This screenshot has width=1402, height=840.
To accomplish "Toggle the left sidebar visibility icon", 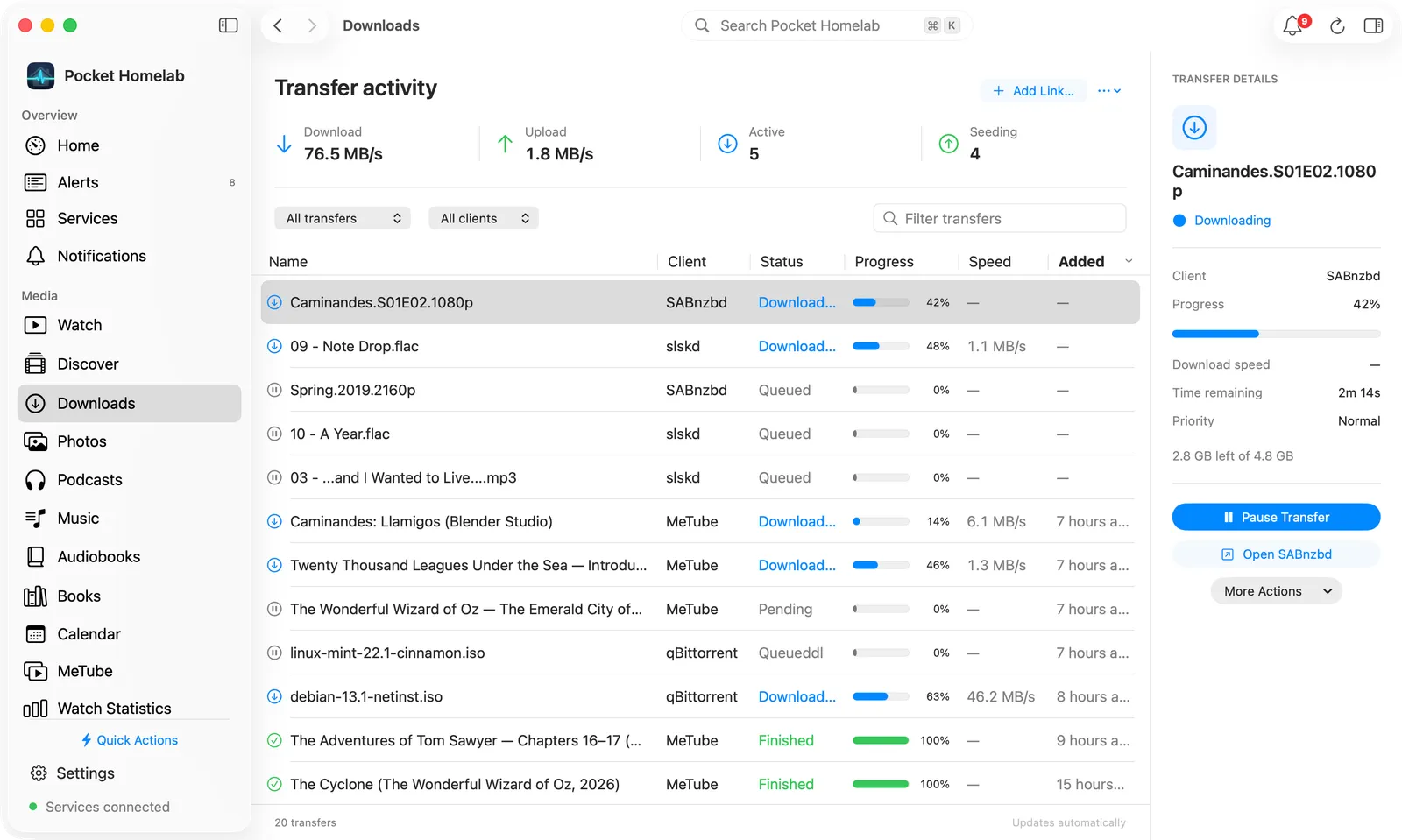I will point(228,25).
